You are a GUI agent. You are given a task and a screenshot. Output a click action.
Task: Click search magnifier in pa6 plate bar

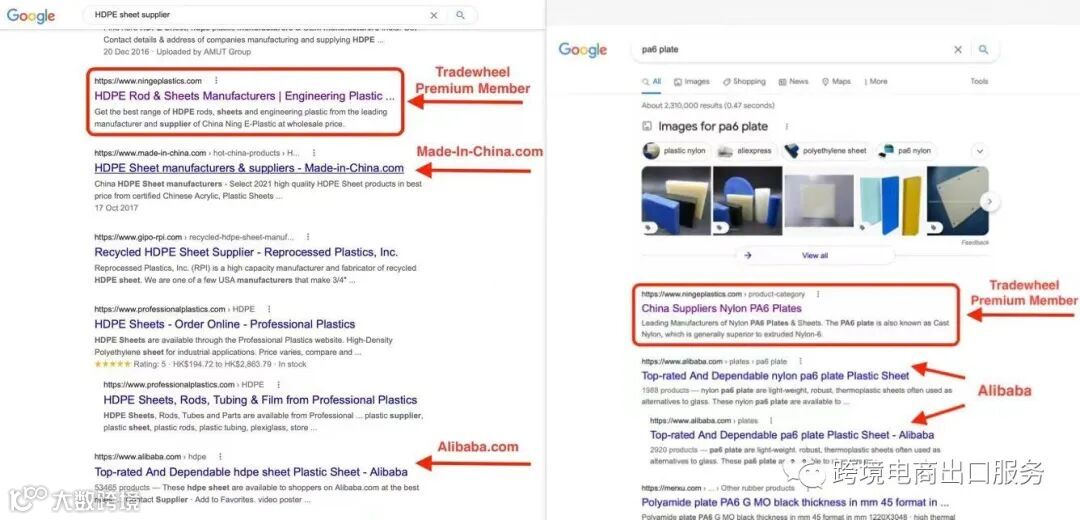pos(984,50)
